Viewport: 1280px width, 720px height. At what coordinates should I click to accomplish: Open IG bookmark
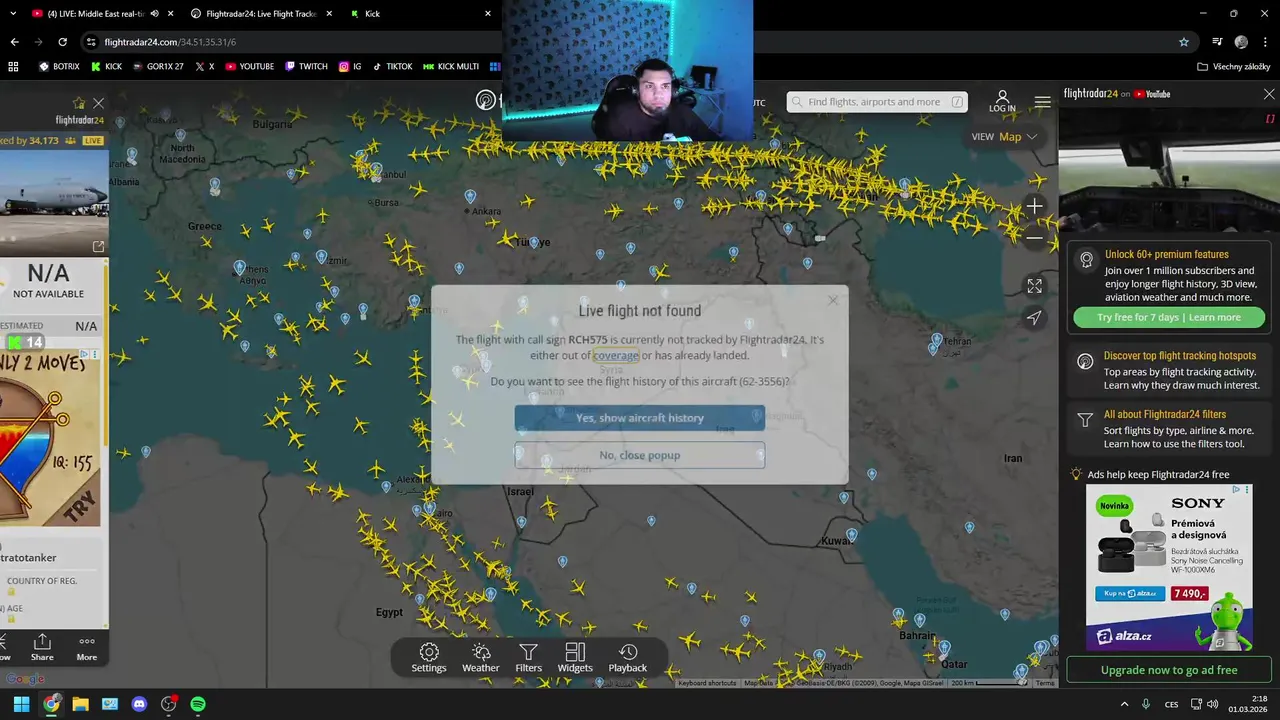tap(350, 66)
